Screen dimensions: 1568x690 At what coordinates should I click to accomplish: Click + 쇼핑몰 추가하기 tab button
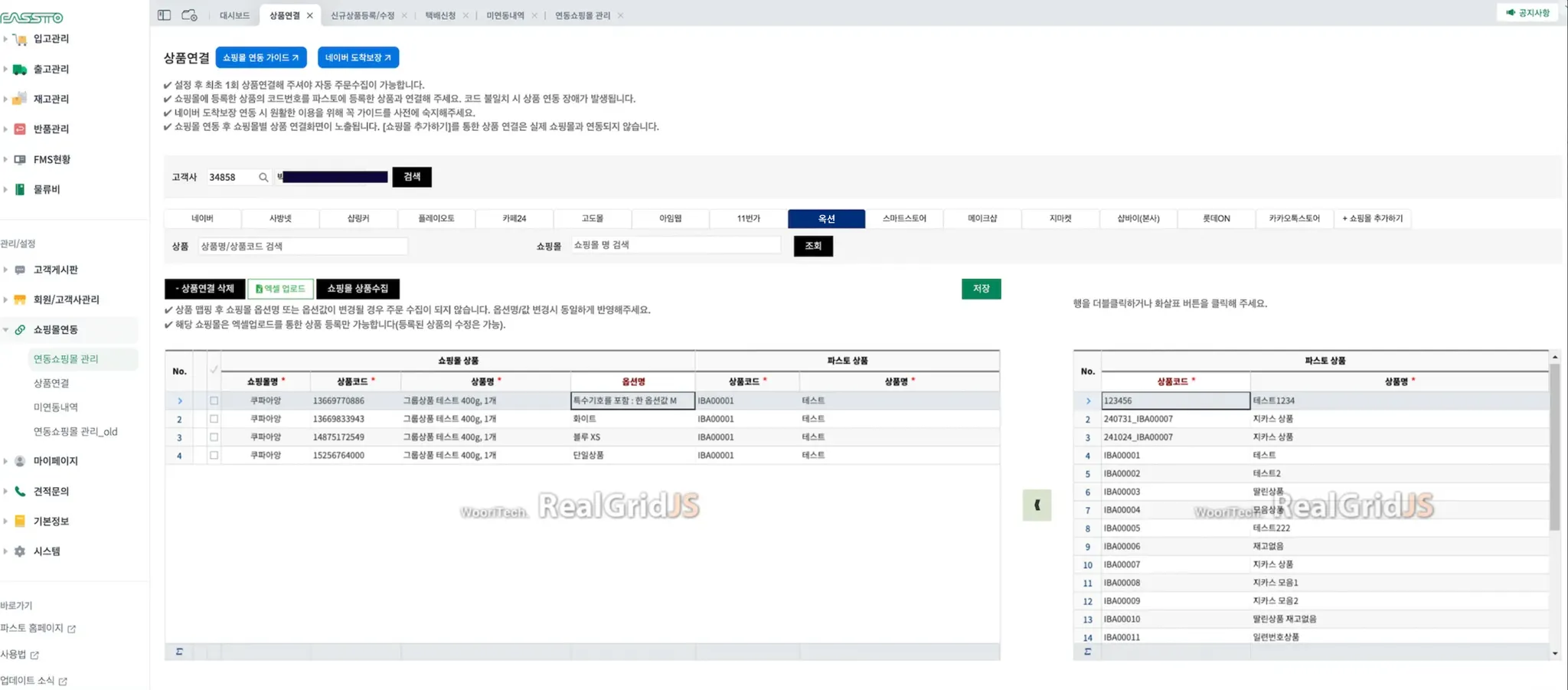coord(1373,219)
